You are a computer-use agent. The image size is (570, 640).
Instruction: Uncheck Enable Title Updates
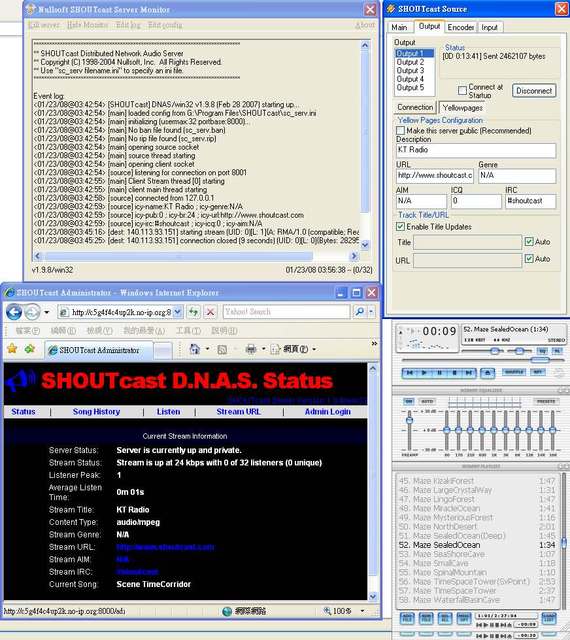click(x=401, y=227)
